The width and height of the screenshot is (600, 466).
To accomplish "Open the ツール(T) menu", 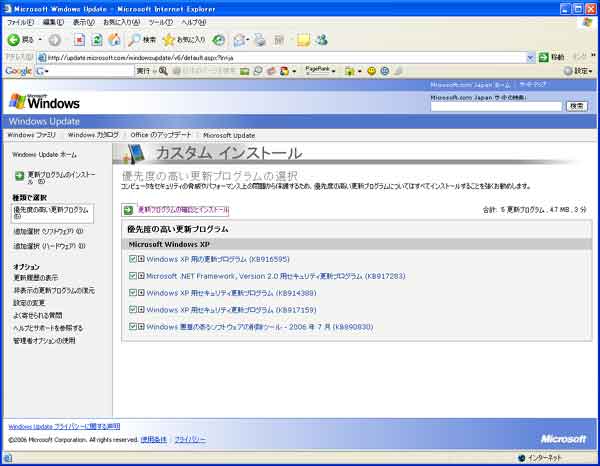I will pos(161,23).
